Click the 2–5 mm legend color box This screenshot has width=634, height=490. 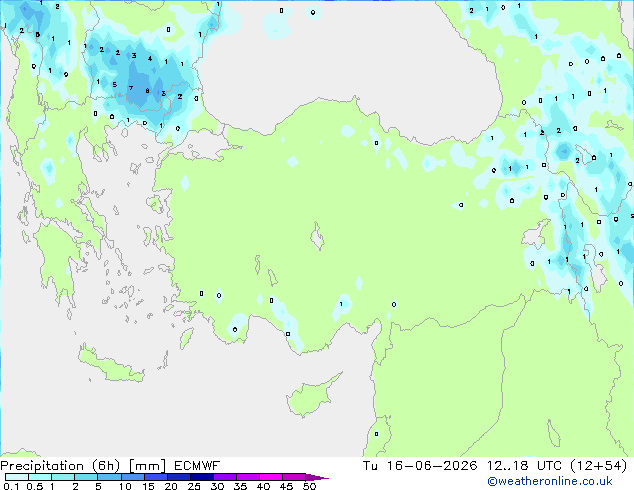point(86,477)
